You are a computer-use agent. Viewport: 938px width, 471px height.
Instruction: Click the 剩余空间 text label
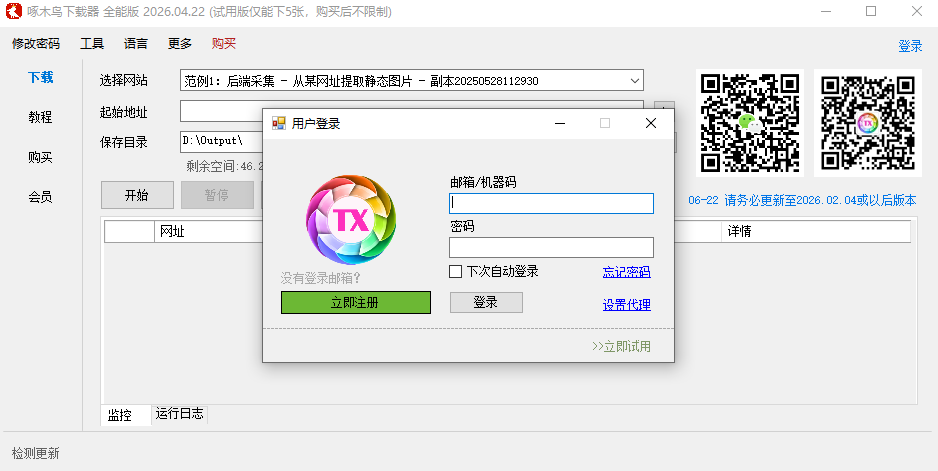coord(225,166)
